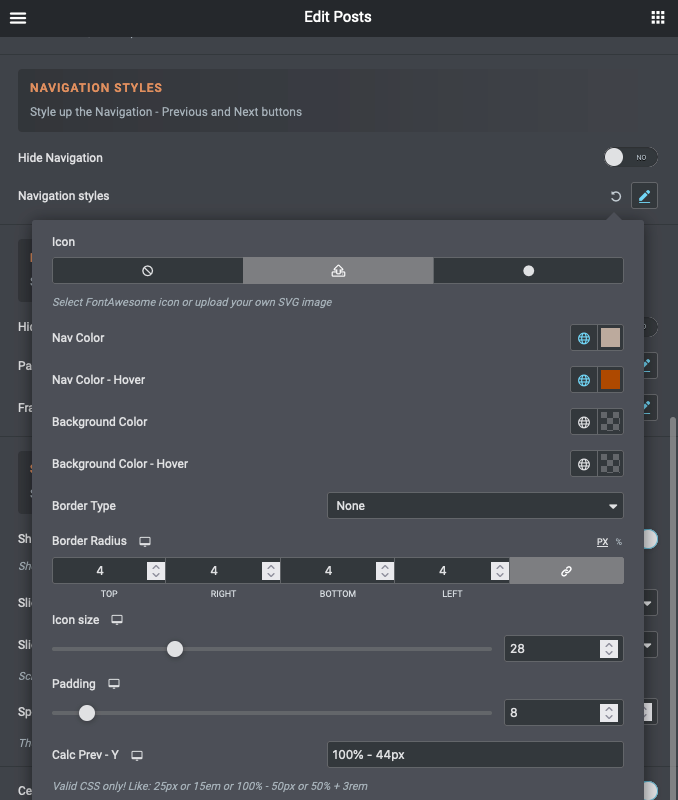
Task: Select the circle icon library option
Action: tap(528, 271)
